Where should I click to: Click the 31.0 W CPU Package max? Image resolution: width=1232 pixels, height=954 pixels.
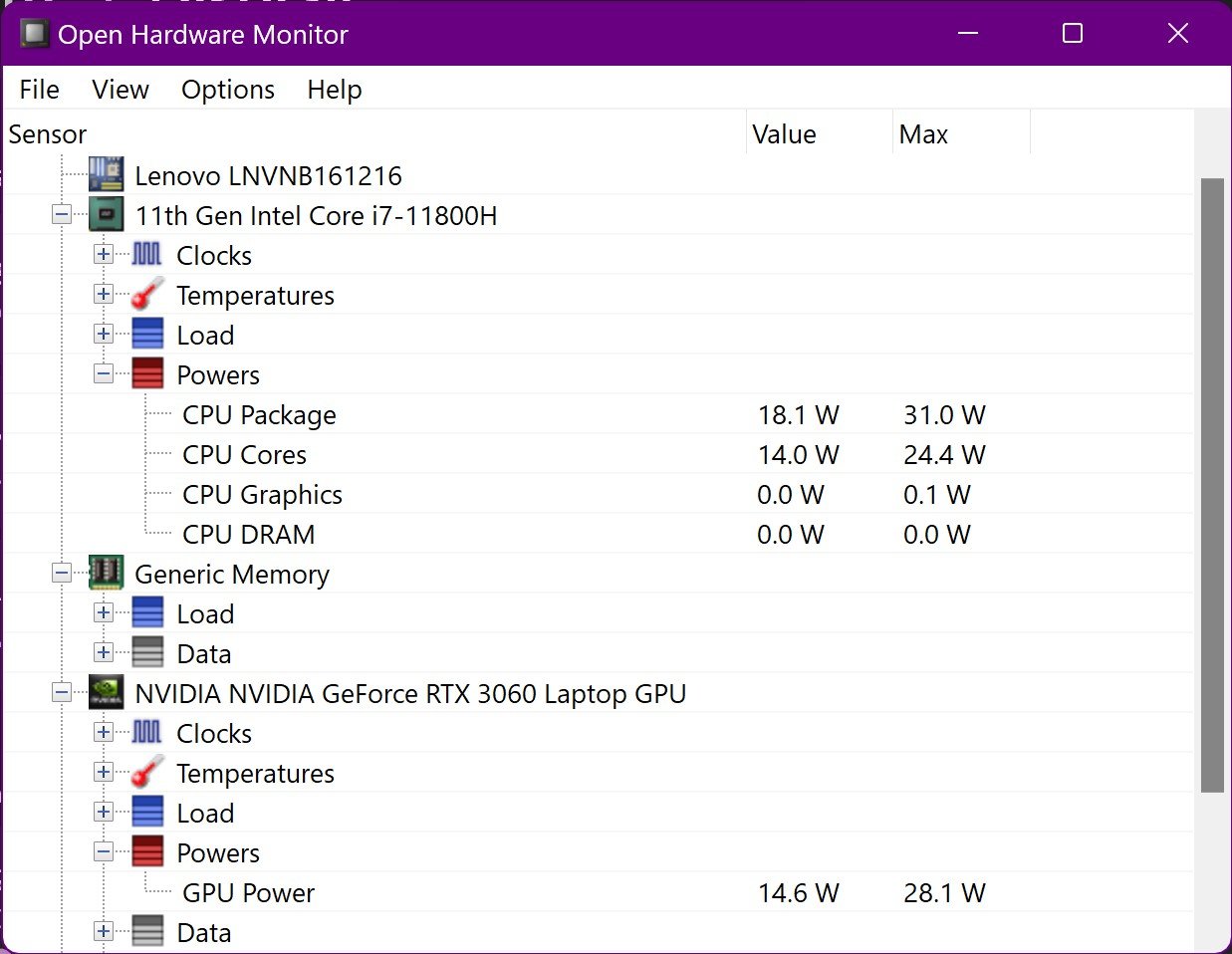[944, 414]
